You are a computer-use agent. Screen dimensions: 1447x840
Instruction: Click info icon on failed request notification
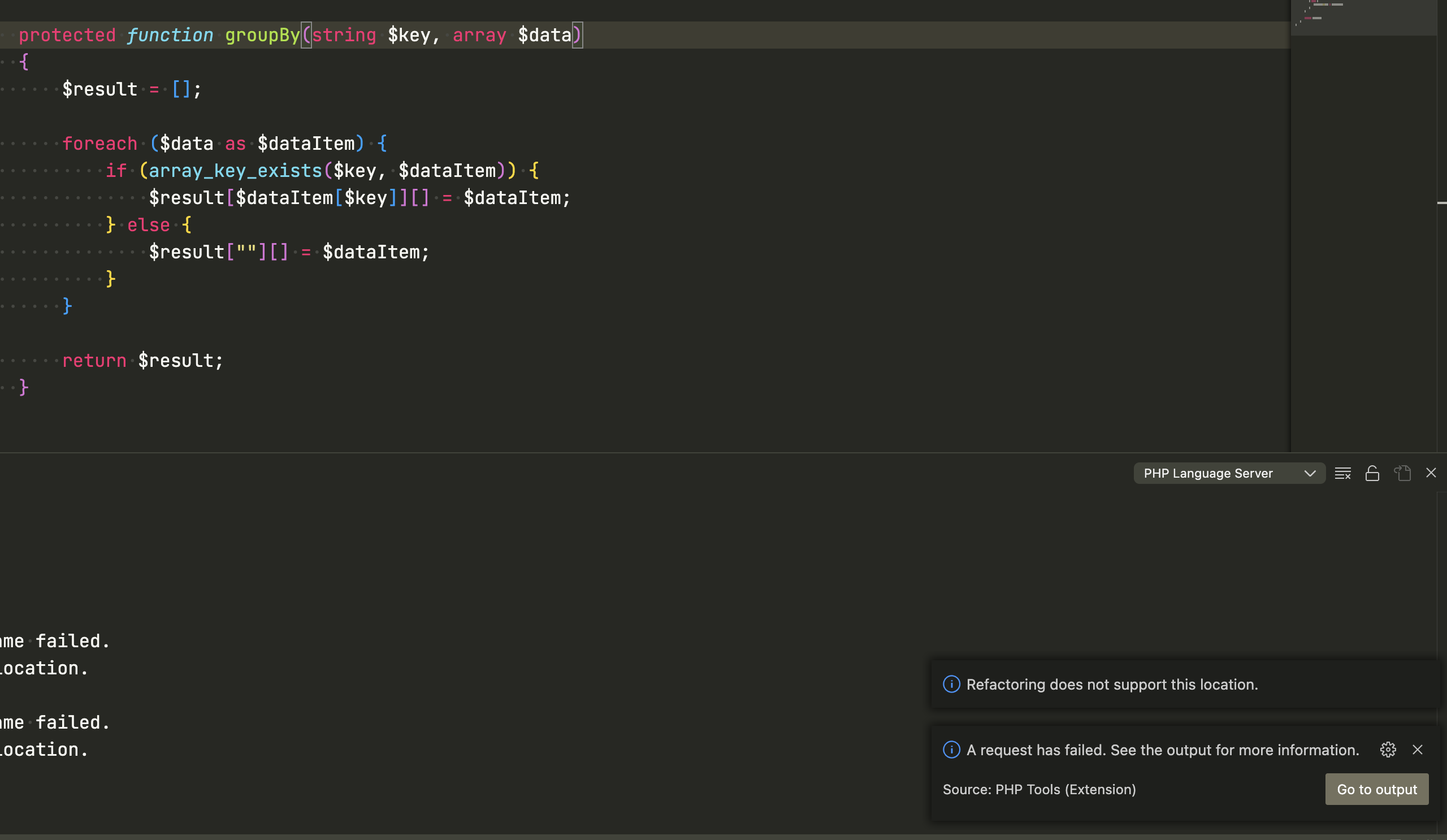[951, 750]
